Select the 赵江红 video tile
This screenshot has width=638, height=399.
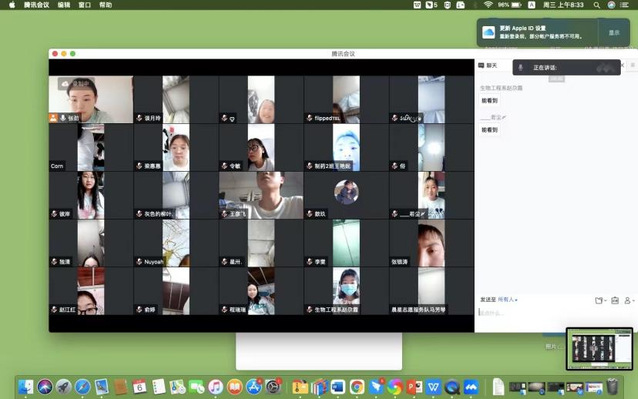[x=91, y=291]
